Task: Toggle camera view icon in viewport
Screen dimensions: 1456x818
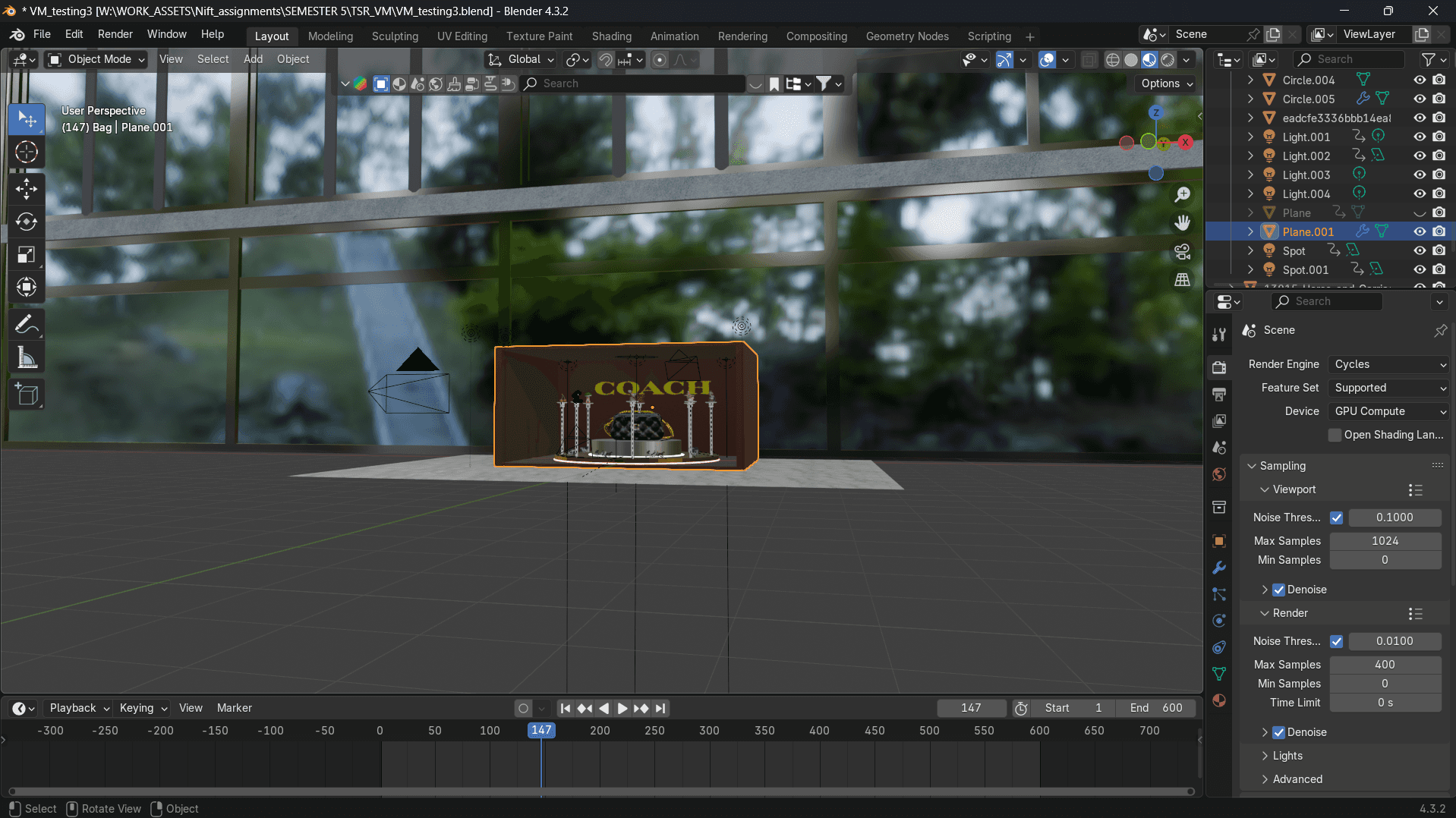Action: click(x=1182, y=252)
